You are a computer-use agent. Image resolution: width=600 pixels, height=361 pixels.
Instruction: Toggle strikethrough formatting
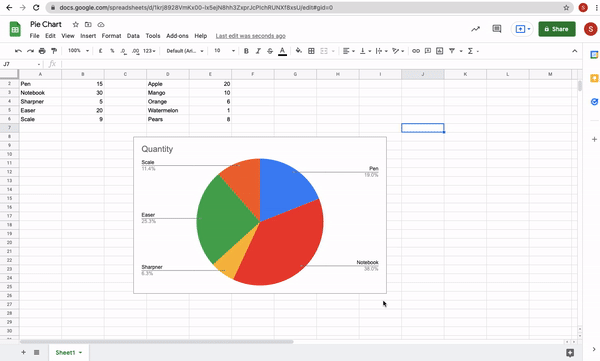(x=270, y=51)
